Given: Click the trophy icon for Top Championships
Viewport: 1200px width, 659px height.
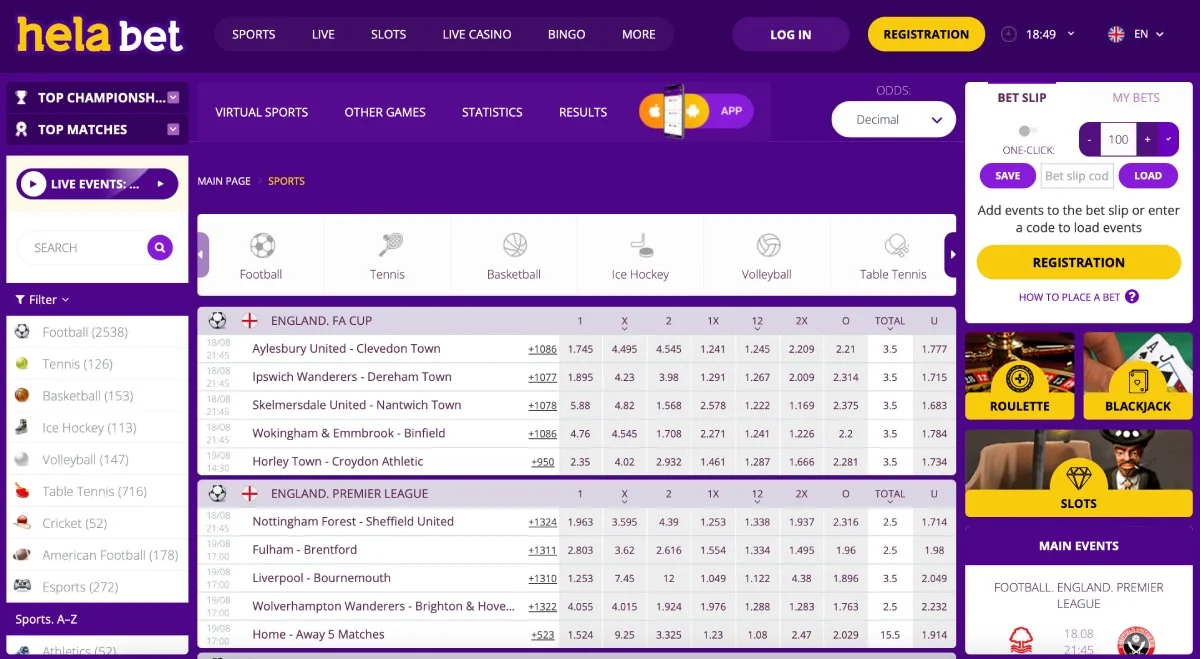Looking at the screenshot, I should 21,97.
